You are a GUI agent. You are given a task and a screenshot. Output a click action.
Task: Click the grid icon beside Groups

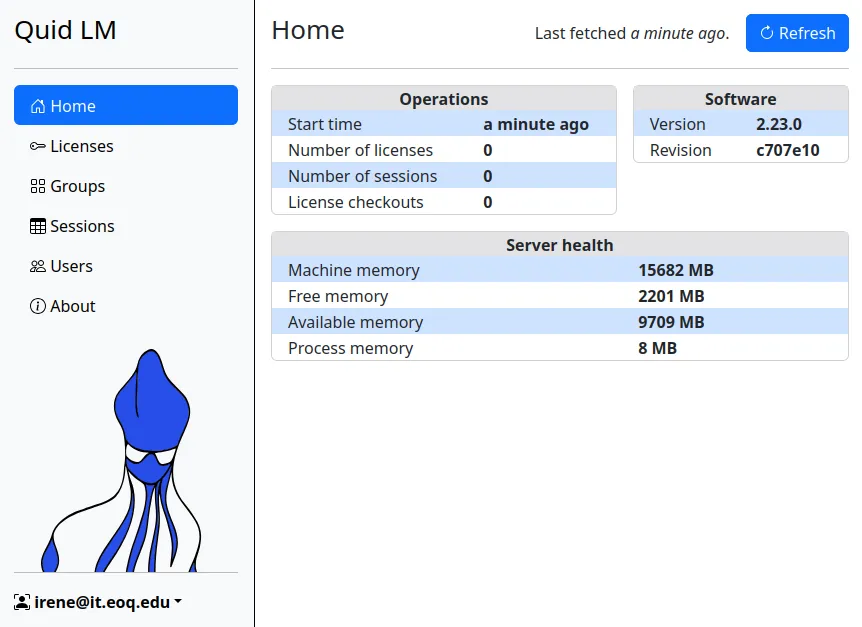(36, 186)
